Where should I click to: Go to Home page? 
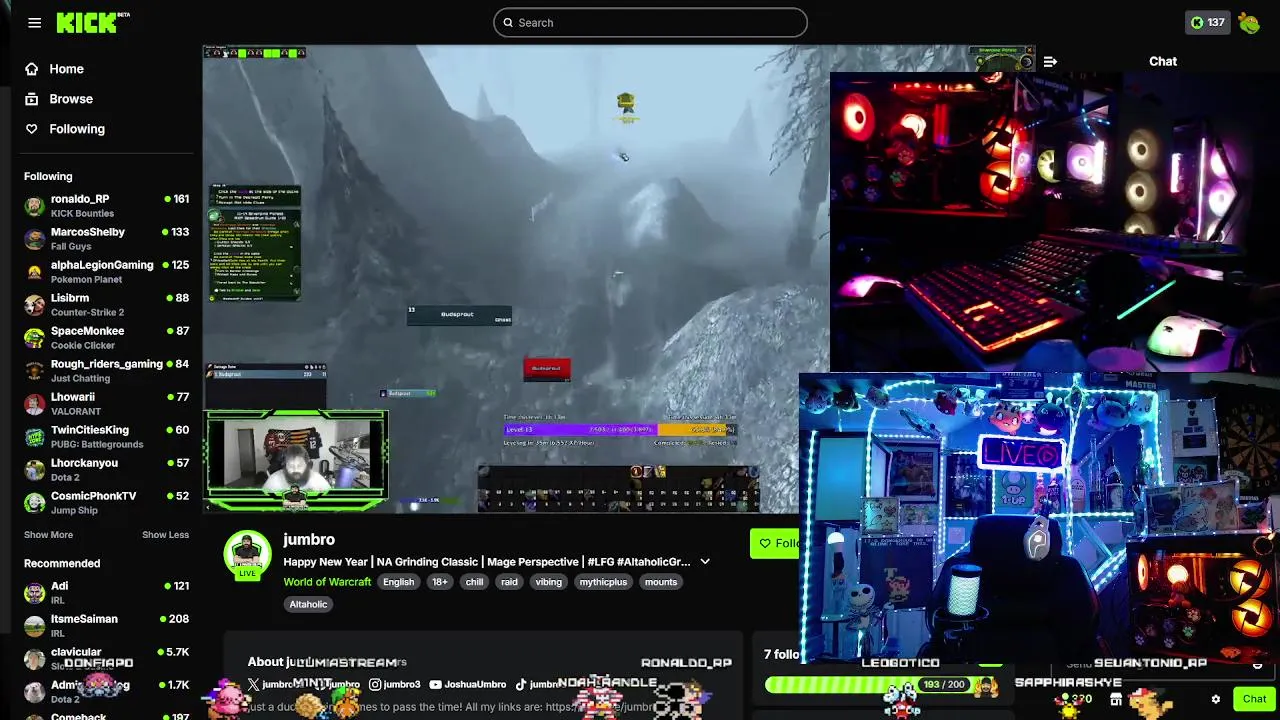(x=67, y=69)
